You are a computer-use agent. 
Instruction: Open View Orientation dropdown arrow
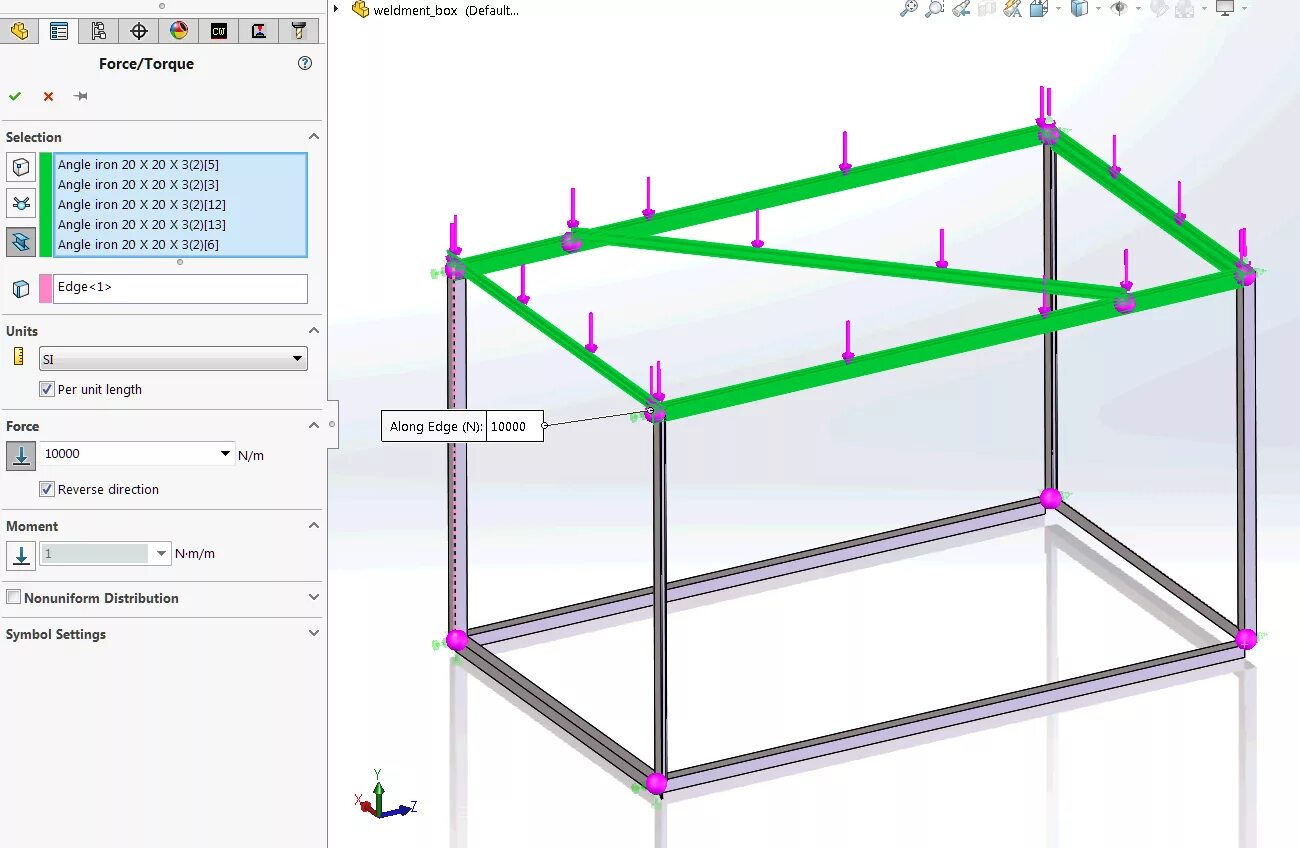(x=1056, y=9)
